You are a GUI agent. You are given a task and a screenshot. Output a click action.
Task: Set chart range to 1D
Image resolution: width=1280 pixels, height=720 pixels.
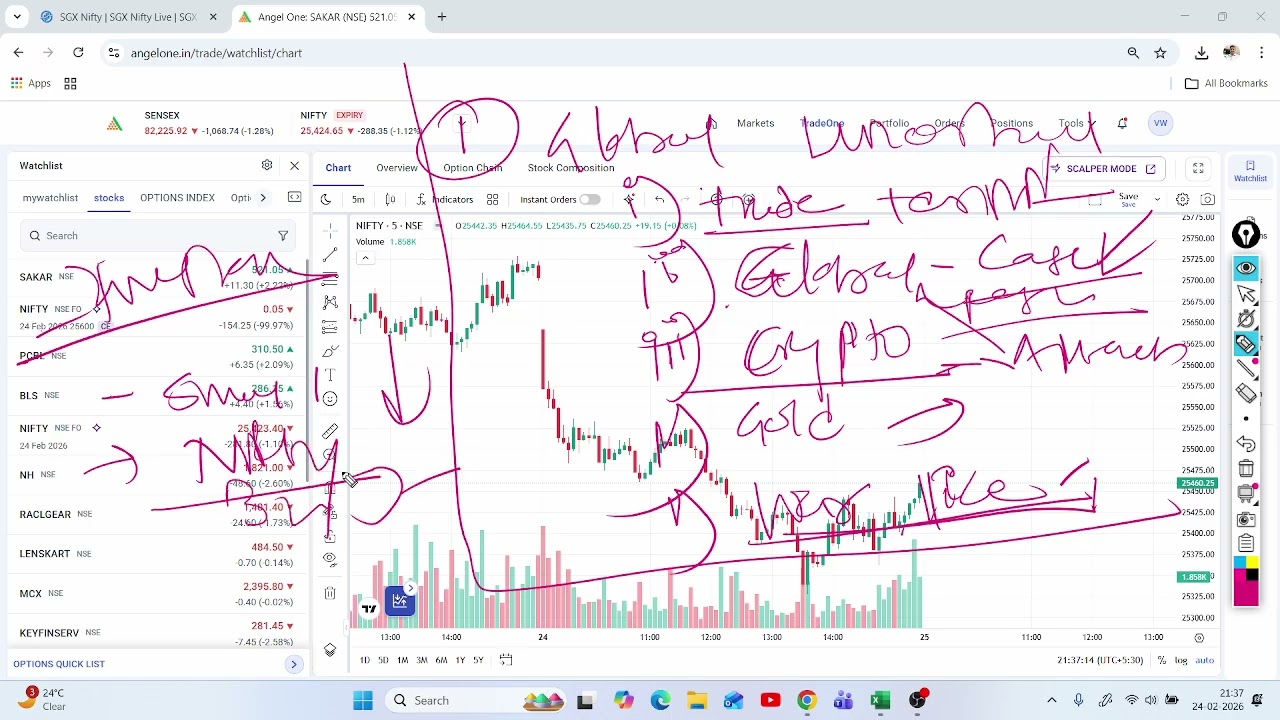click(x=364, y=660)
